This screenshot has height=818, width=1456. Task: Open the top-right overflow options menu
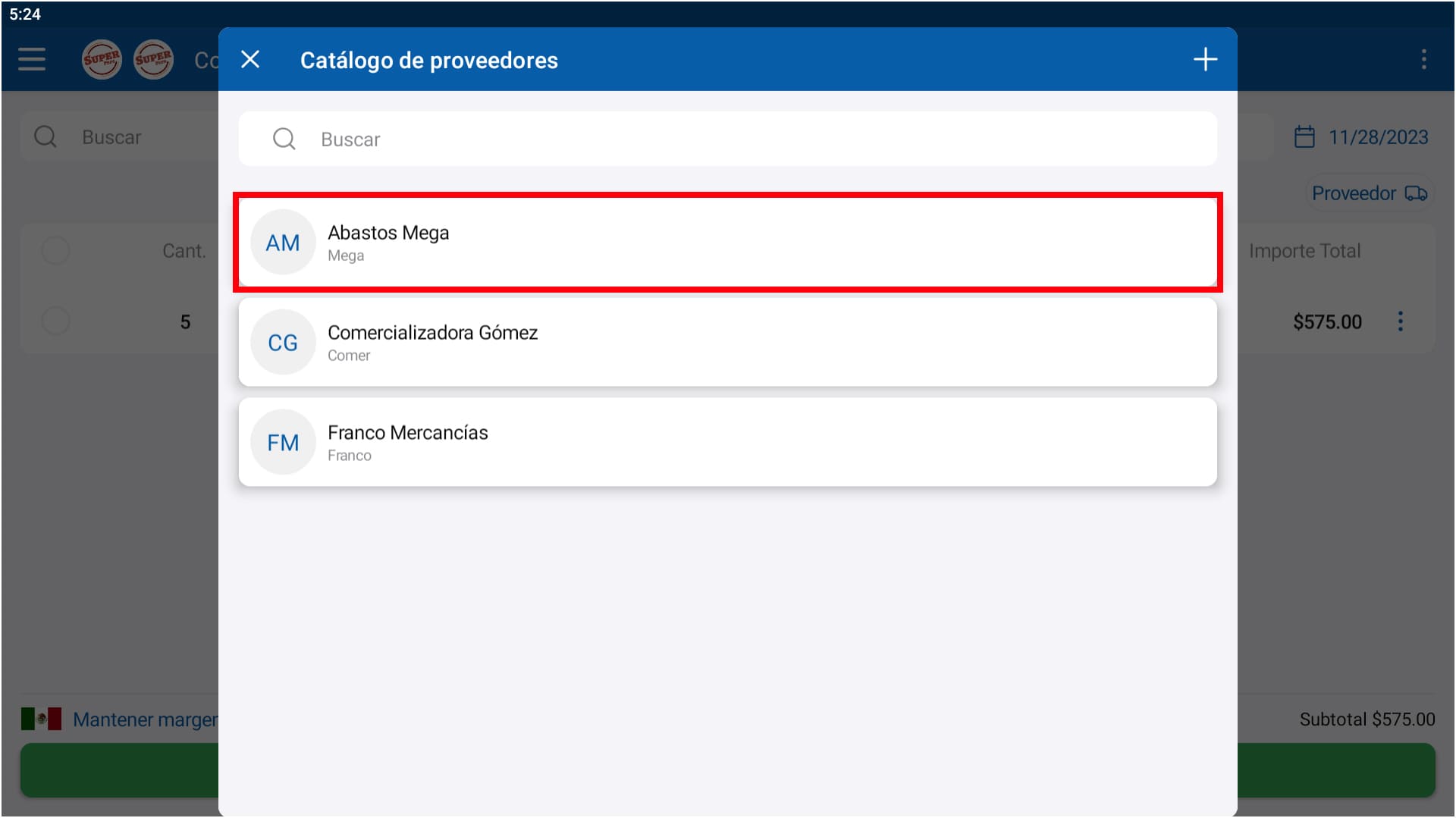click(x=1423, y=59)
